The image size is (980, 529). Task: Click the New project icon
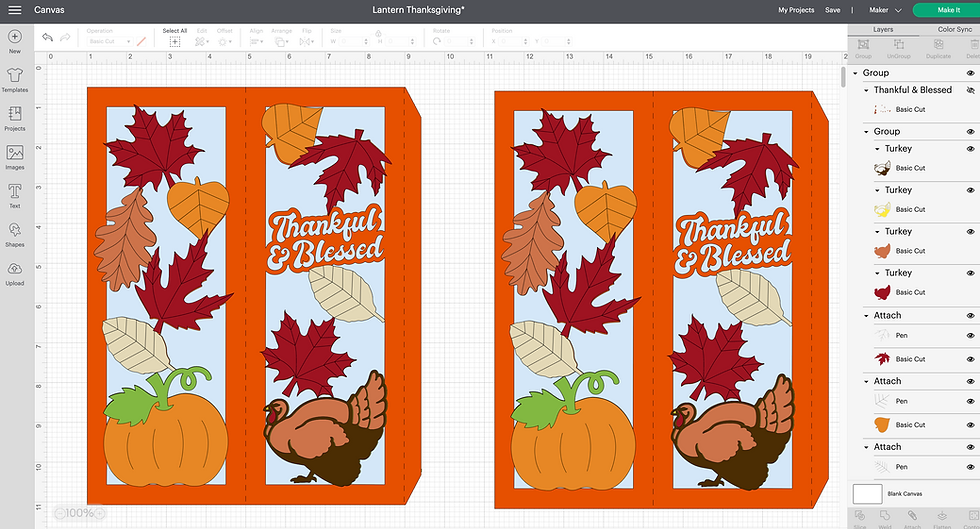[x=15, y=37]
